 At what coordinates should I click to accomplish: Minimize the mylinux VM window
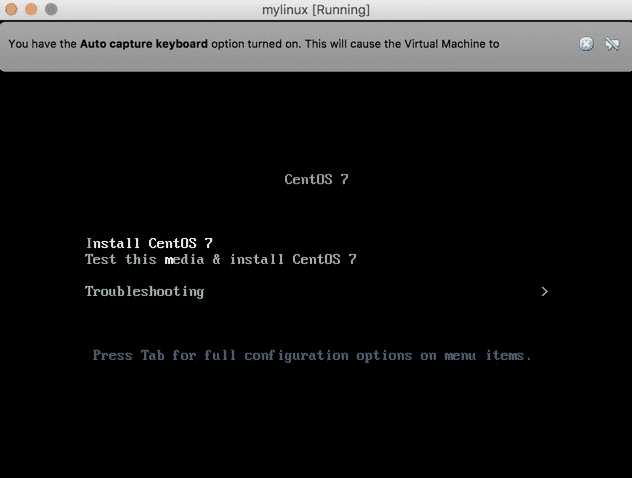click(x=30, y=10)
